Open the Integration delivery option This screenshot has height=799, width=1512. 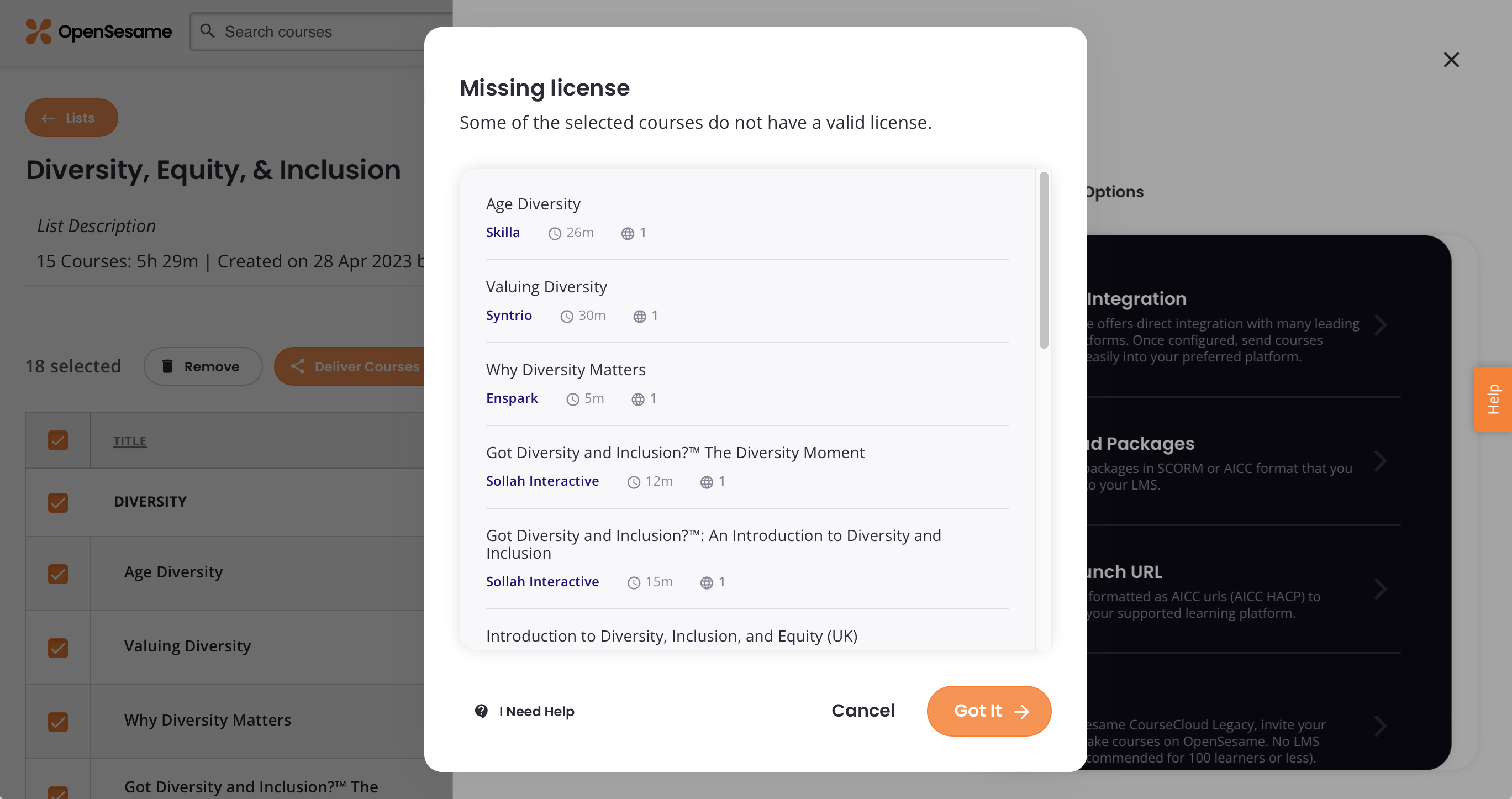[1243, 327]
